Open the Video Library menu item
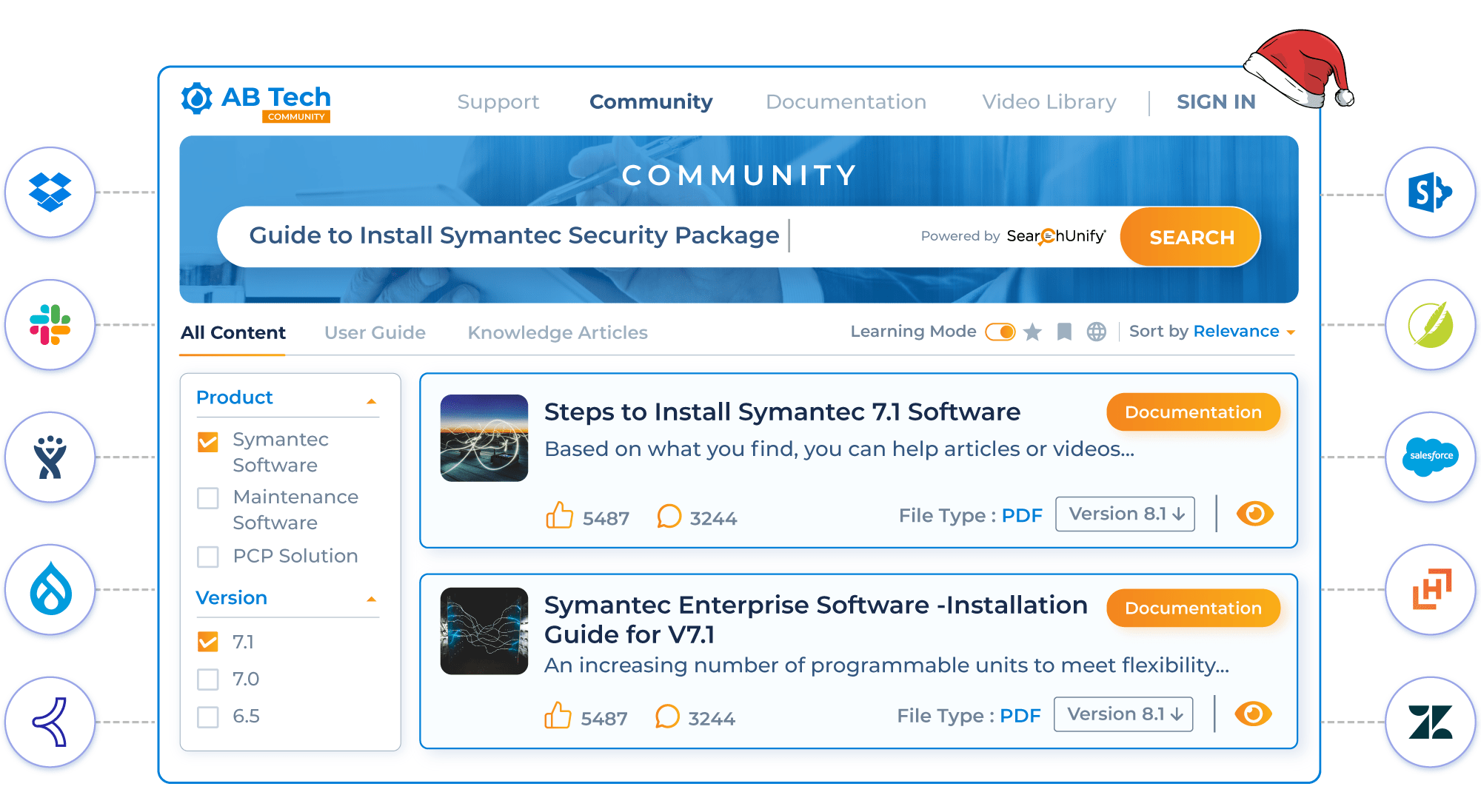Image resolution: width=1481 pixels, height=812 pixels. coord(1049,102)
